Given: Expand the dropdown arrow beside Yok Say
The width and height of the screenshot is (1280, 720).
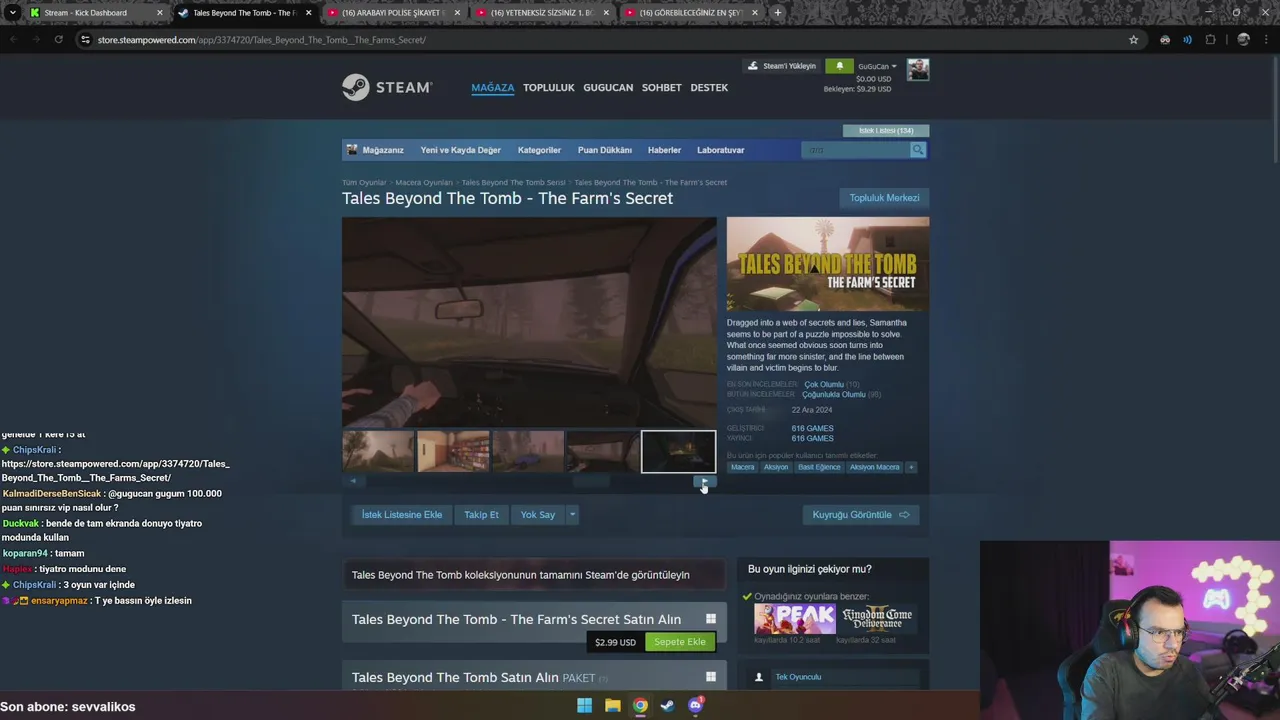Looking at the screenshot, I should [x=572, y=515].
